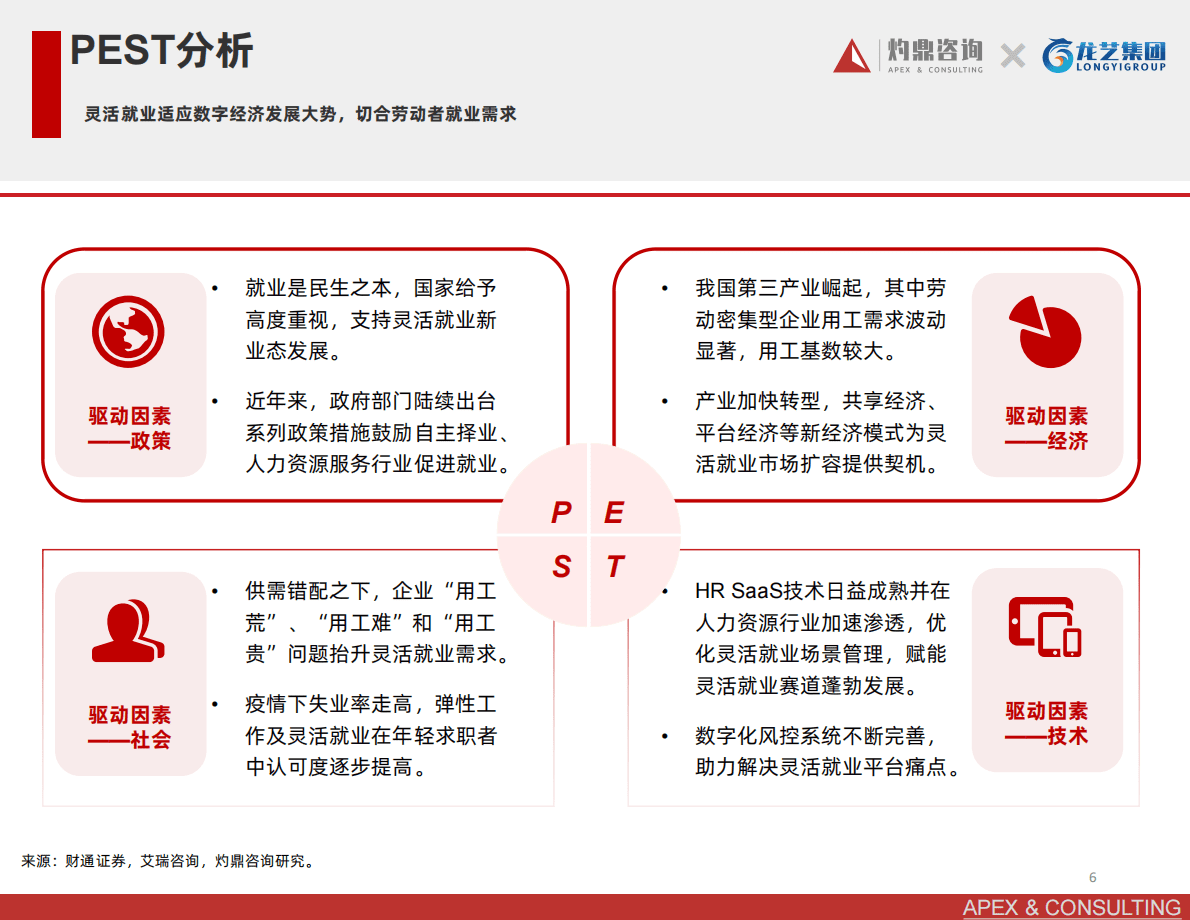Click the X symbol between the two logos
The image size is (1190, 920).
[1011, 57]
